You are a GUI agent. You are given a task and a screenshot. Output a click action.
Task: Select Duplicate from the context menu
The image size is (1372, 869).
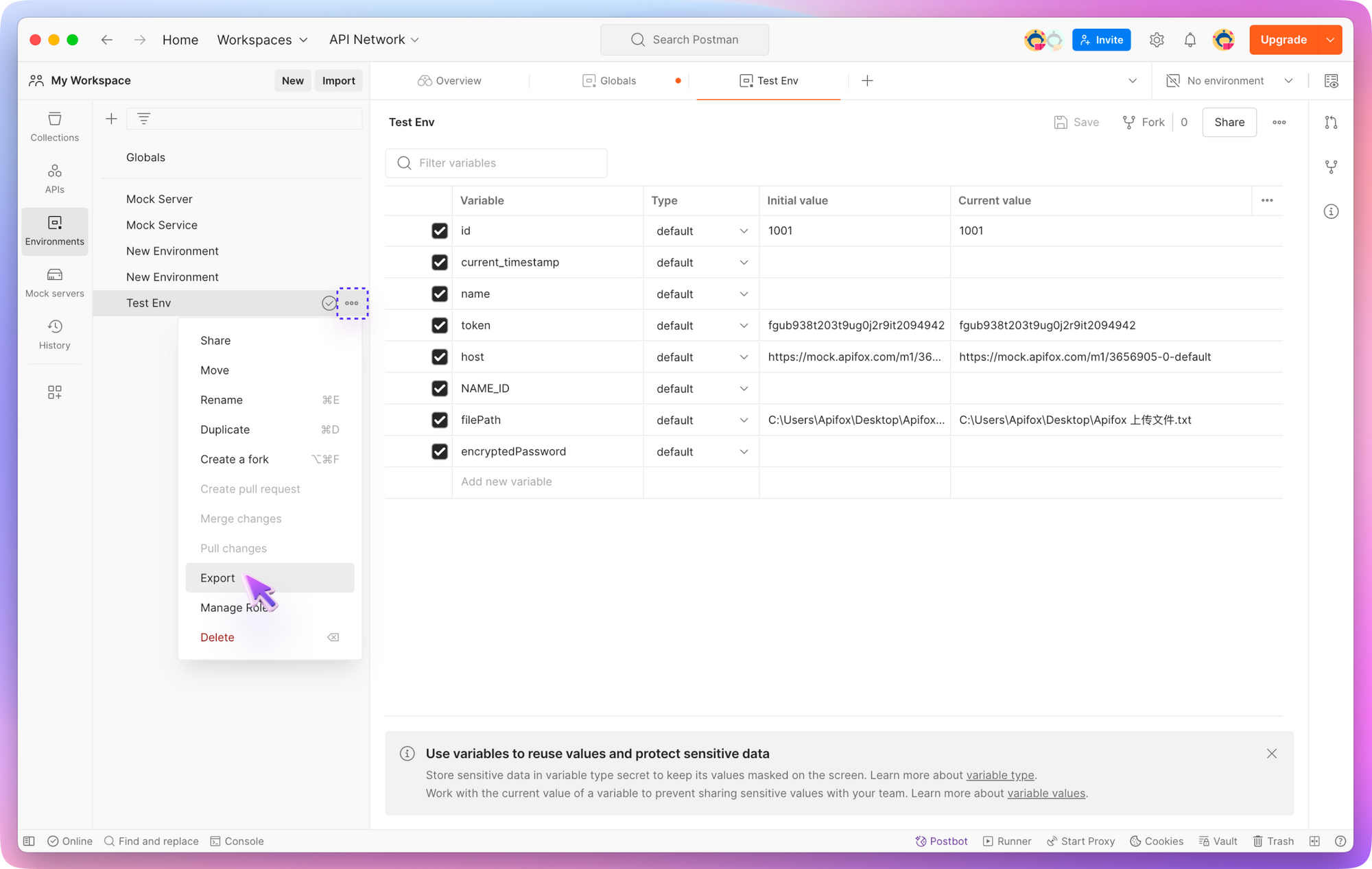[270, 429]
